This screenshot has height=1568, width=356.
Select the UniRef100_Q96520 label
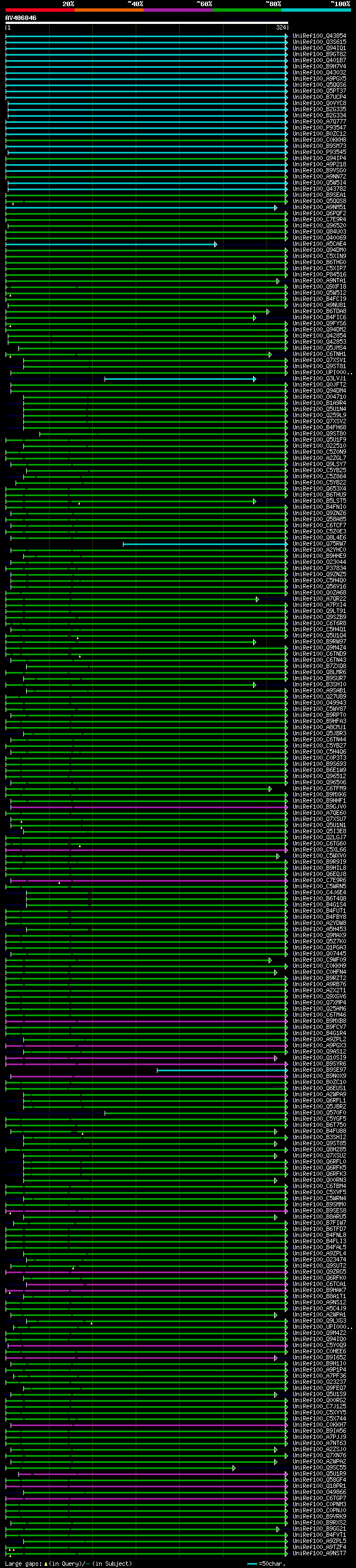(319, 226)
